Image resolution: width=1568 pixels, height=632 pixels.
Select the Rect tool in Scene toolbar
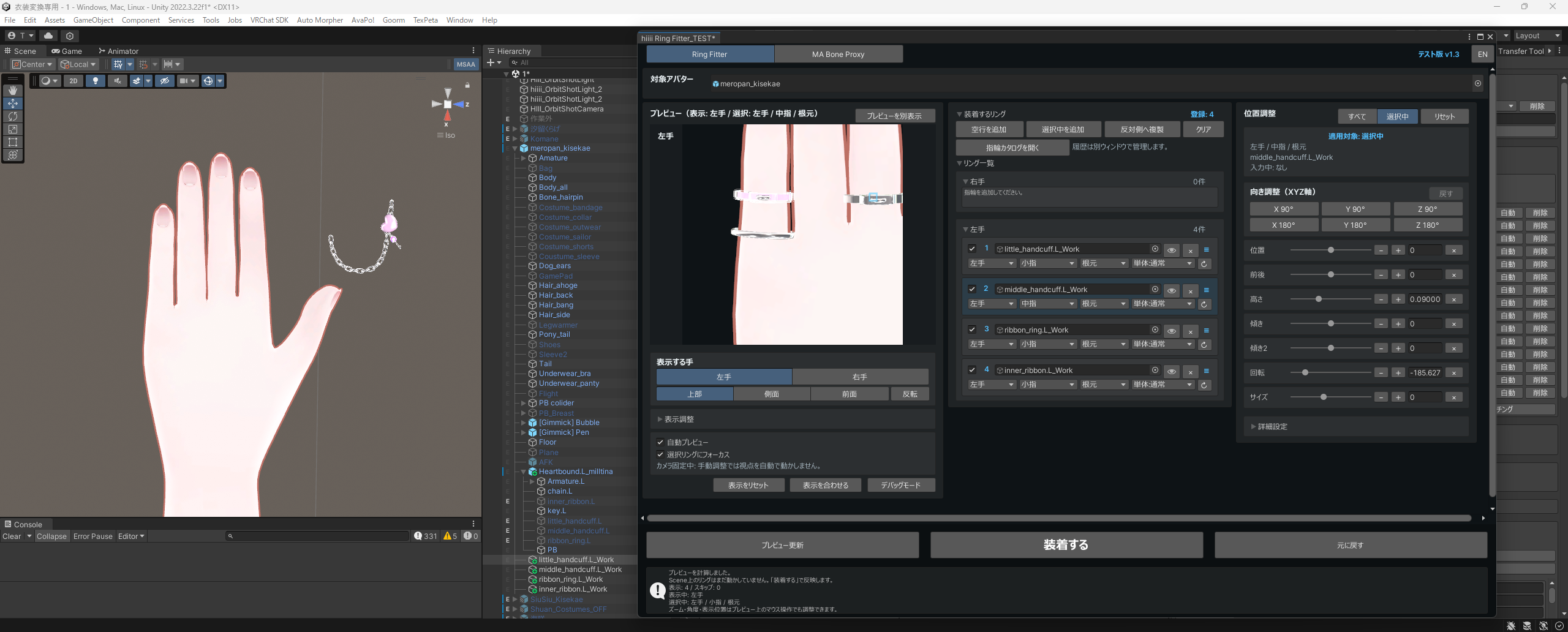point(13,141)
